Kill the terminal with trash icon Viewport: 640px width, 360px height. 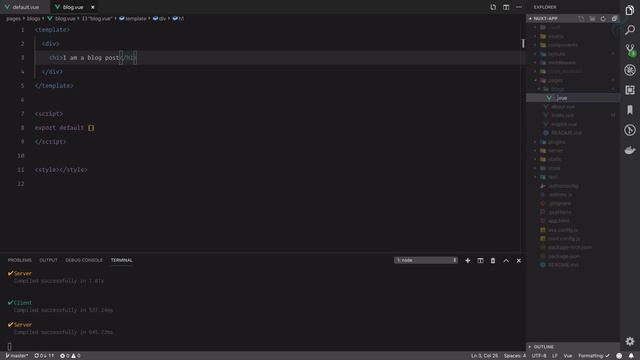(493, 260)
